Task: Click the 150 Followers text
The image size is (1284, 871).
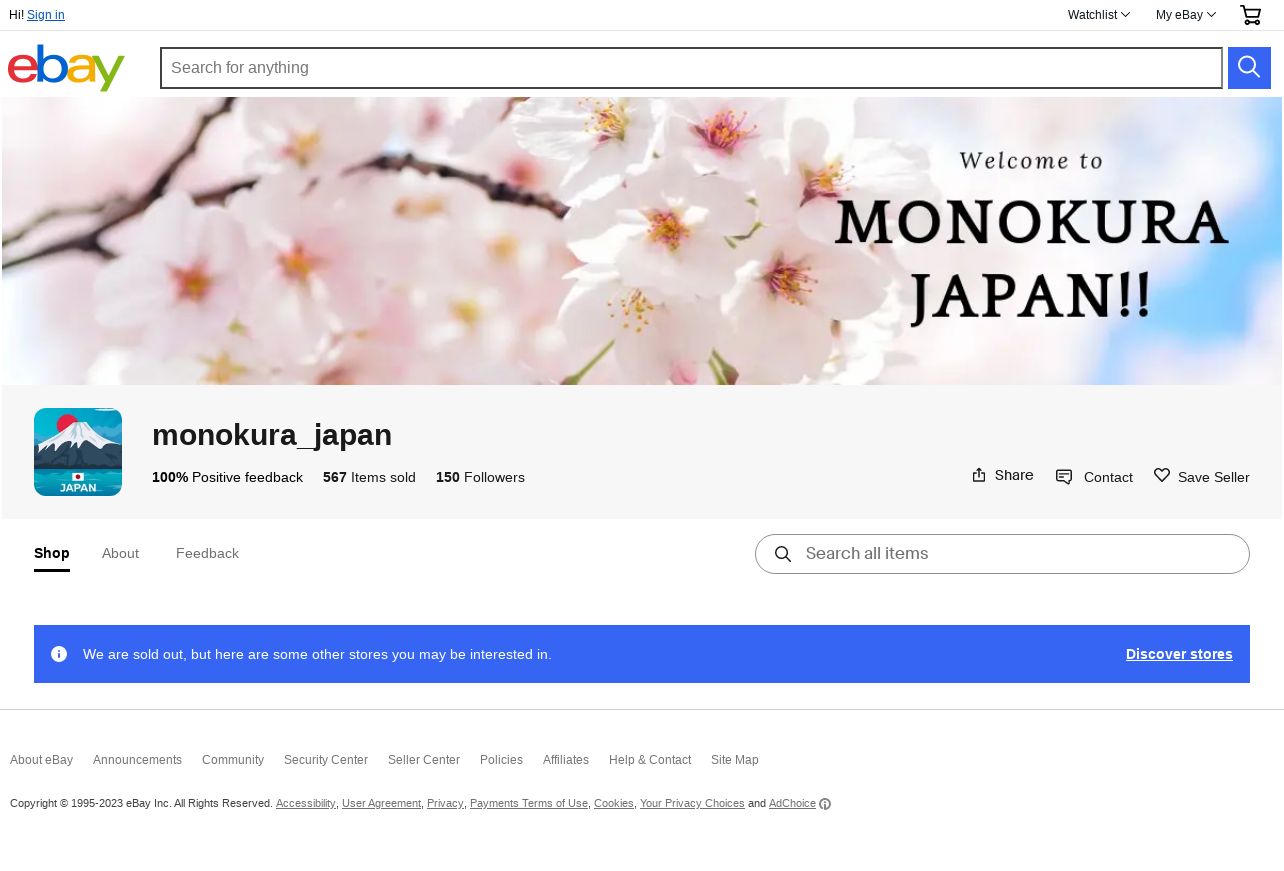Action: pos(480,478)
